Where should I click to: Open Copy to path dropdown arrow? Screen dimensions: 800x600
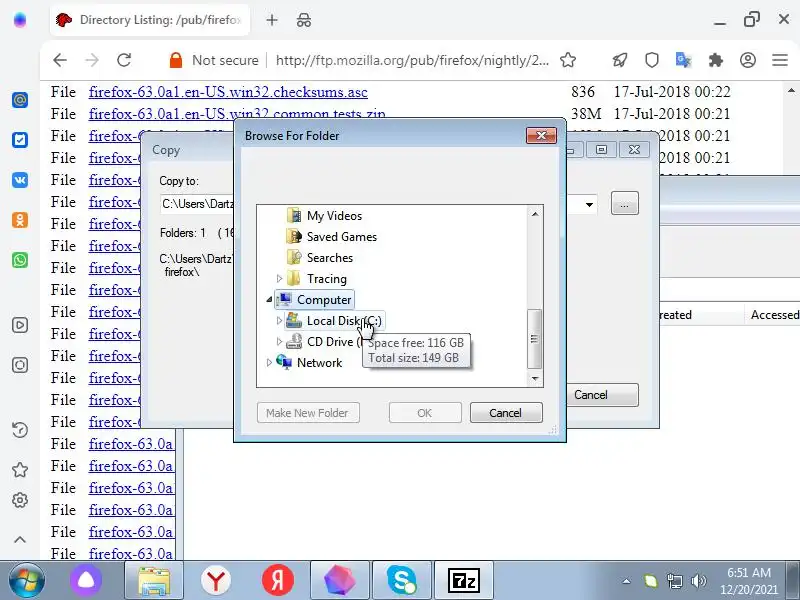(589, 204)
